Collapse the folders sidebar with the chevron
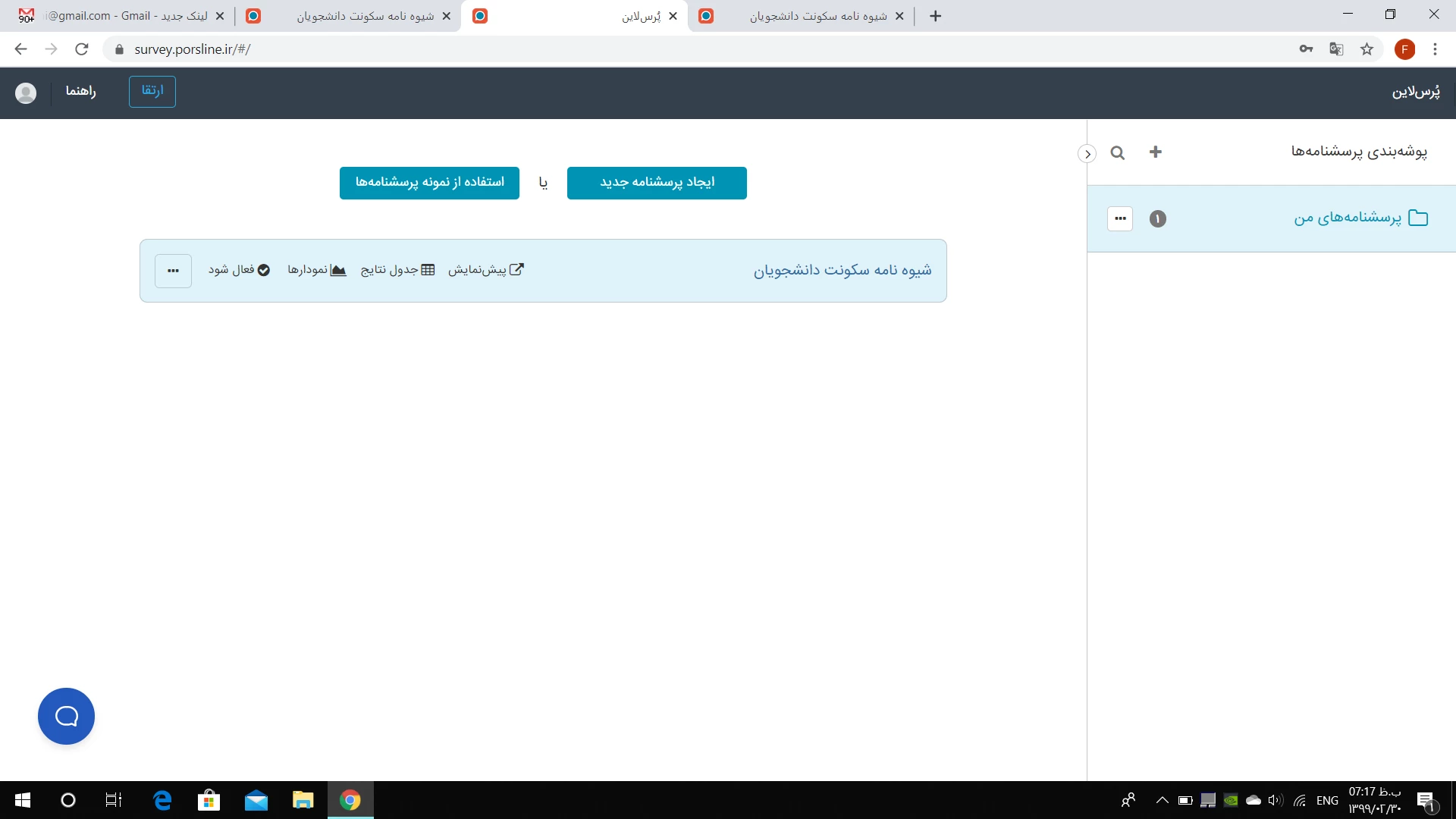Image resolution: width=1456 pixels, height=819 pixels. (1087, 154)
